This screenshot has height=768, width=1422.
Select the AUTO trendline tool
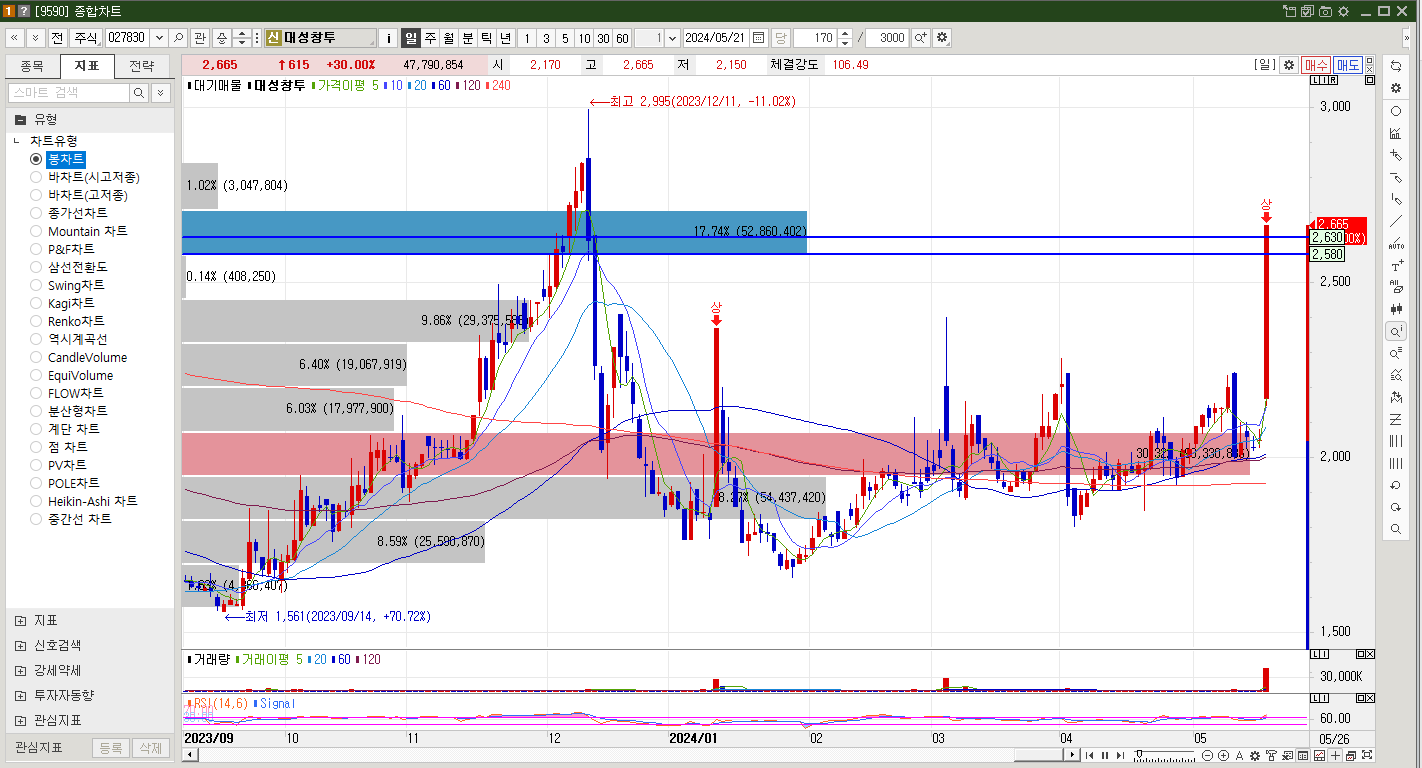(x=1396, y=243)
